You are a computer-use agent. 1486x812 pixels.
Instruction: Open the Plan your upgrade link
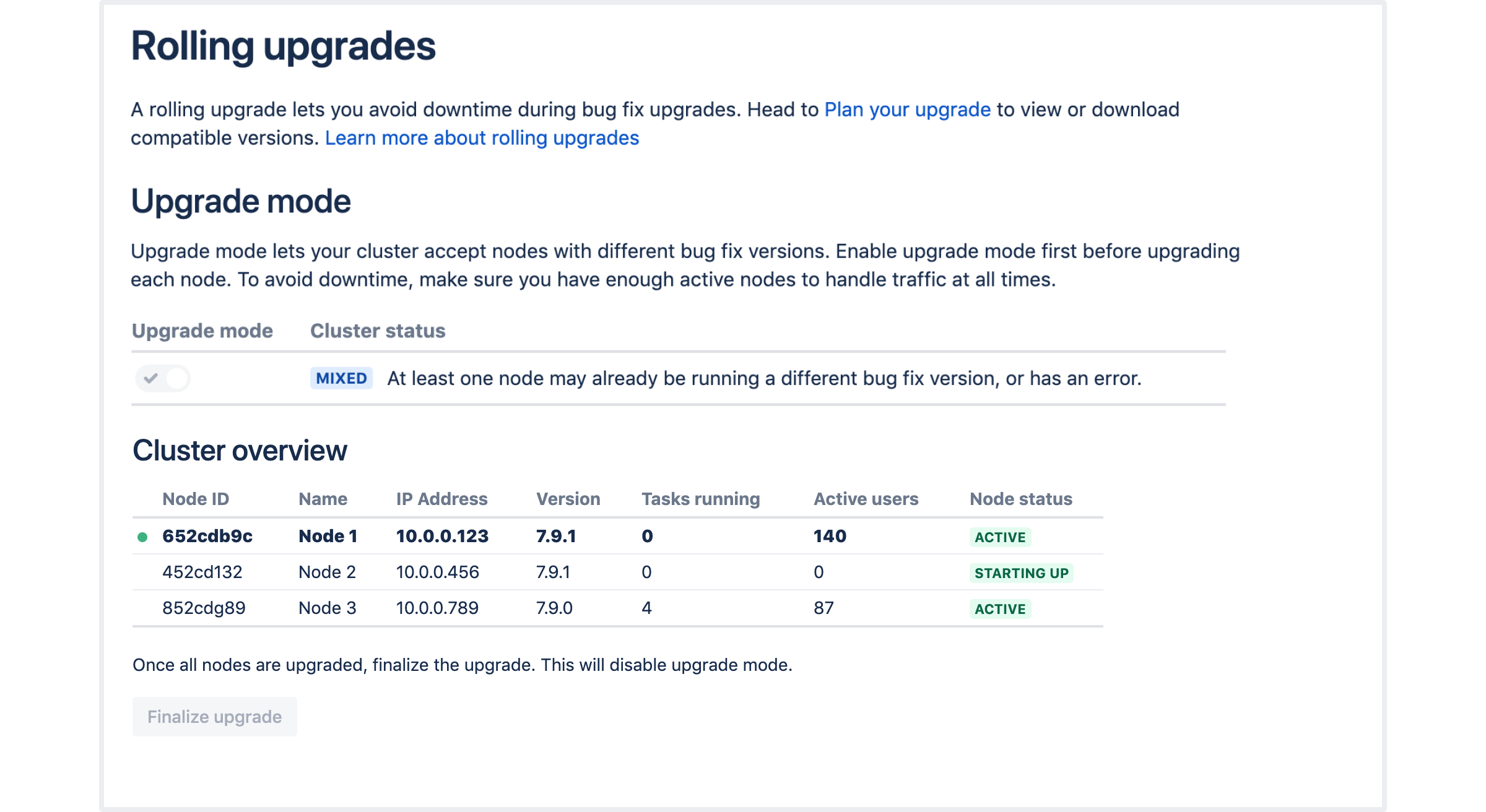click(x=907, y=110)
